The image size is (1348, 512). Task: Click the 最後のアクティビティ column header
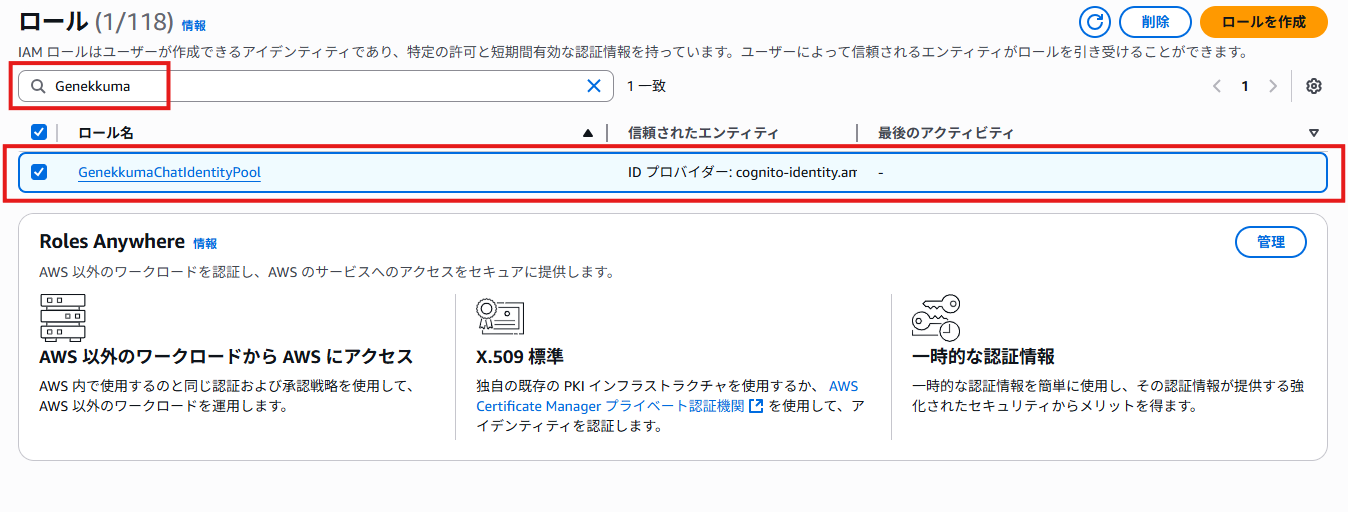[946, 132]
